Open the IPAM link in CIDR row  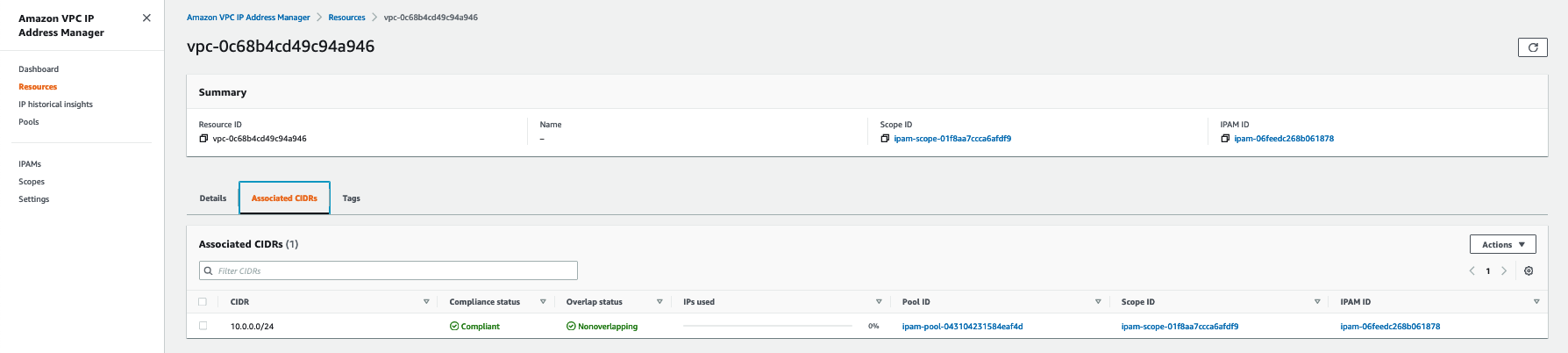(1390, 327)
